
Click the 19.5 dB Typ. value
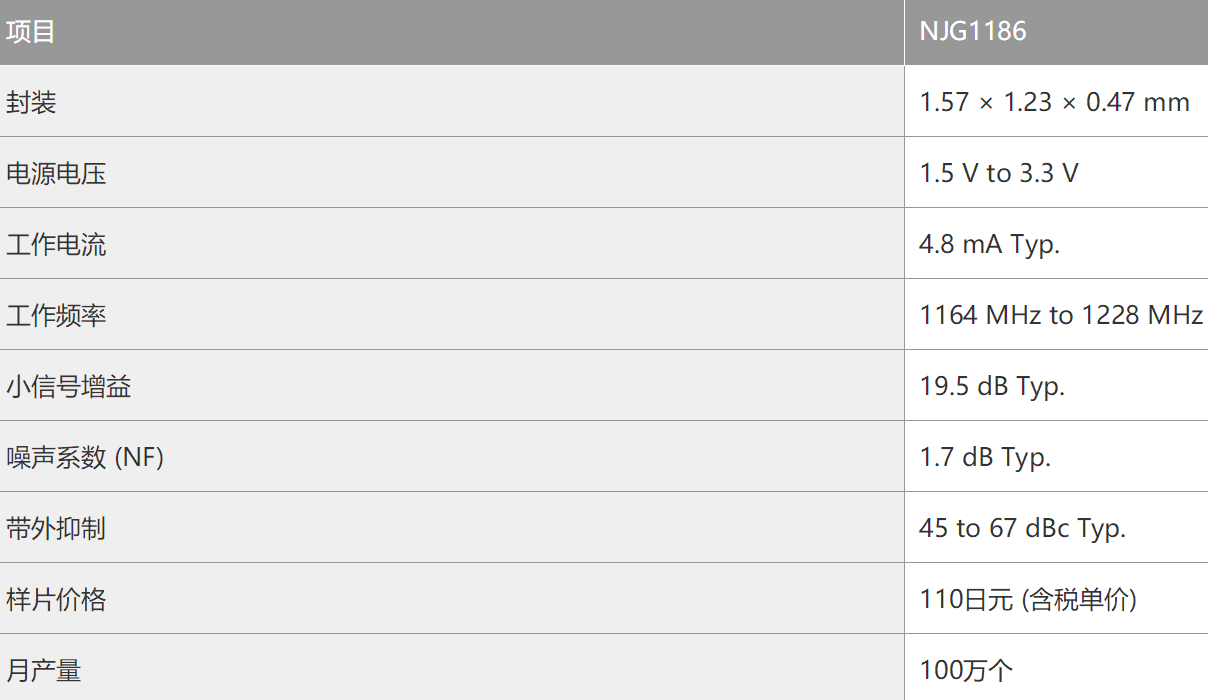pos(992,387)
